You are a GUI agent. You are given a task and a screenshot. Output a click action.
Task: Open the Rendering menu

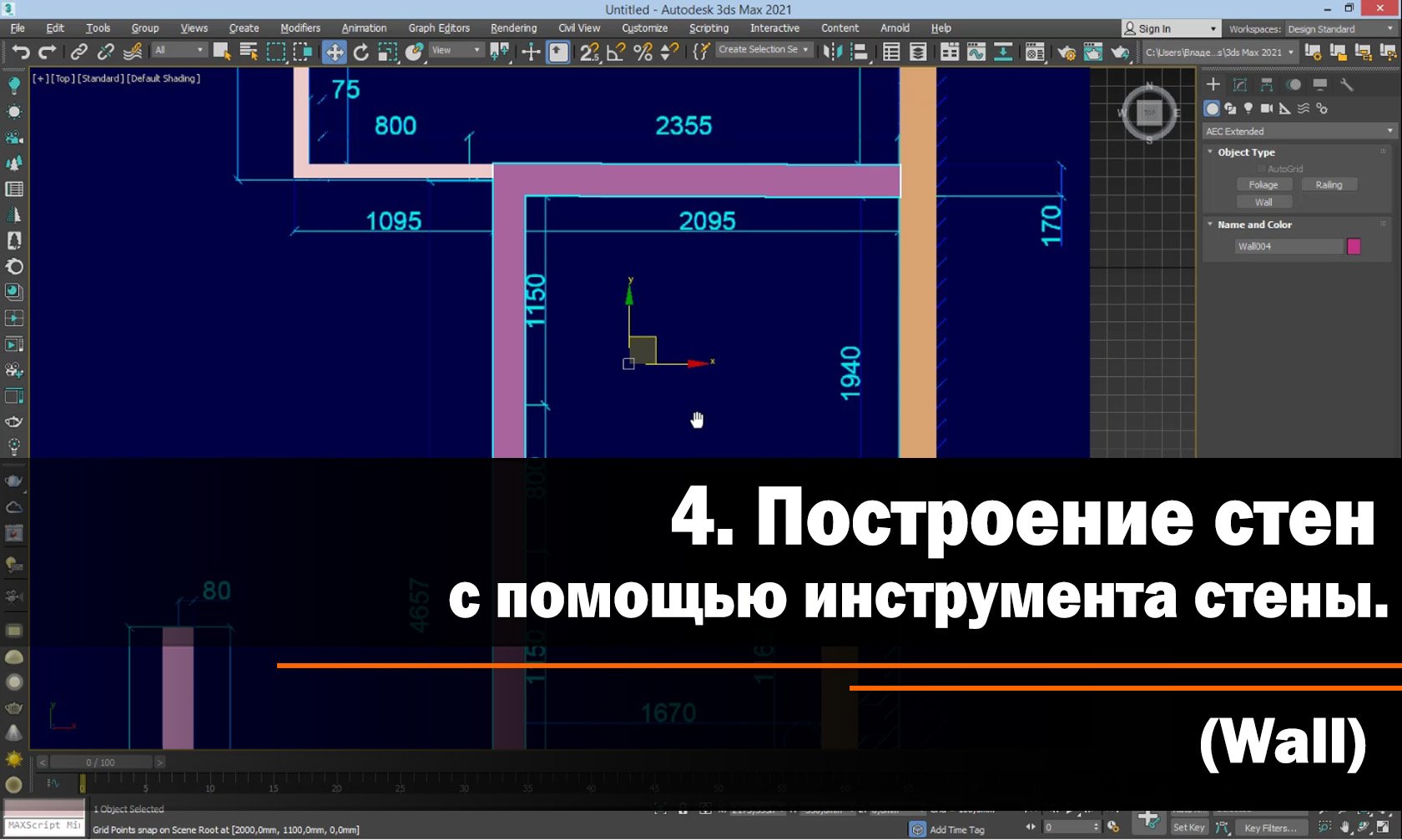coord(513,28)
